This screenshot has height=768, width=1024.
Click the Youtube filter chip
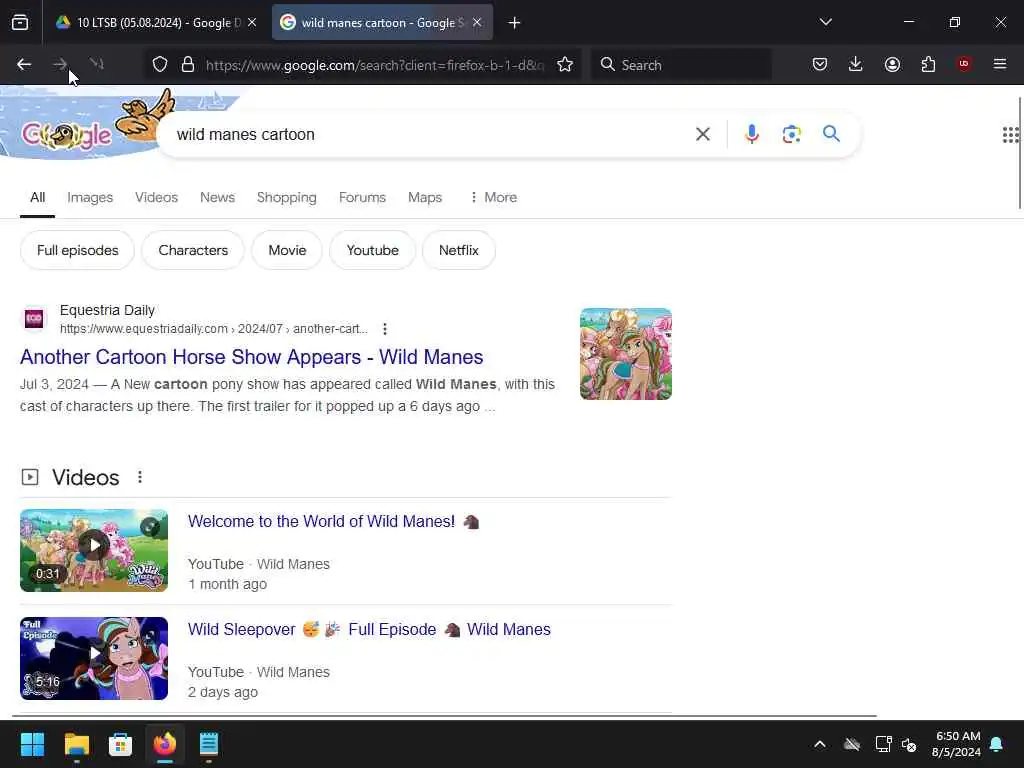coord(372,250)
